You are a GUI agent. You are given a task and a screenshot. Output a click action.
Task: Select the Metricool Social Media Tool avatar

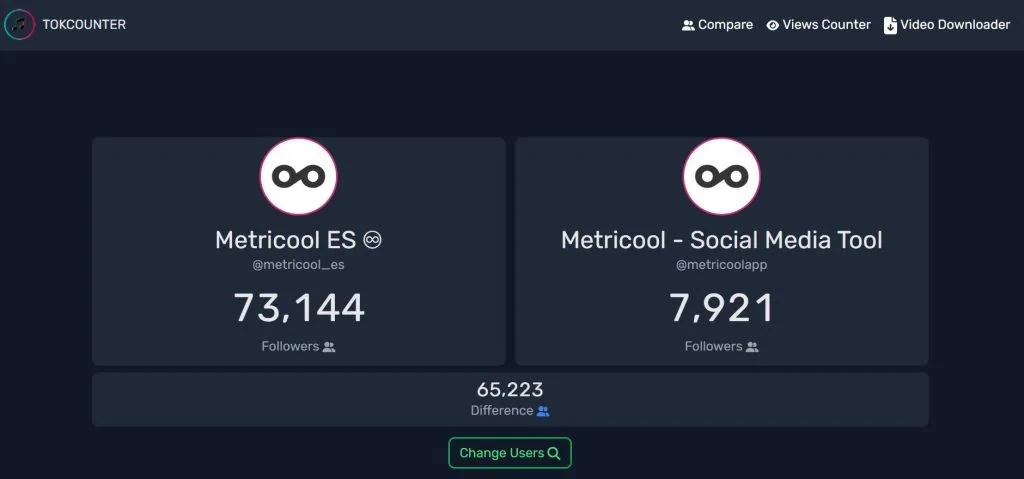(721, 176)
